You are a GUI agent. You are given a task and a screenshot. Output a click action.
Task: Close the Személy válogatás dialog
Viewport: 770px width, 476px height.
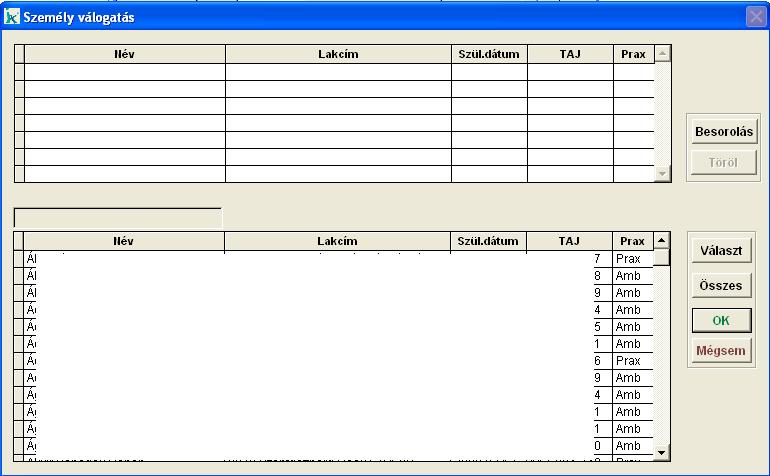(x=755, y=17)
